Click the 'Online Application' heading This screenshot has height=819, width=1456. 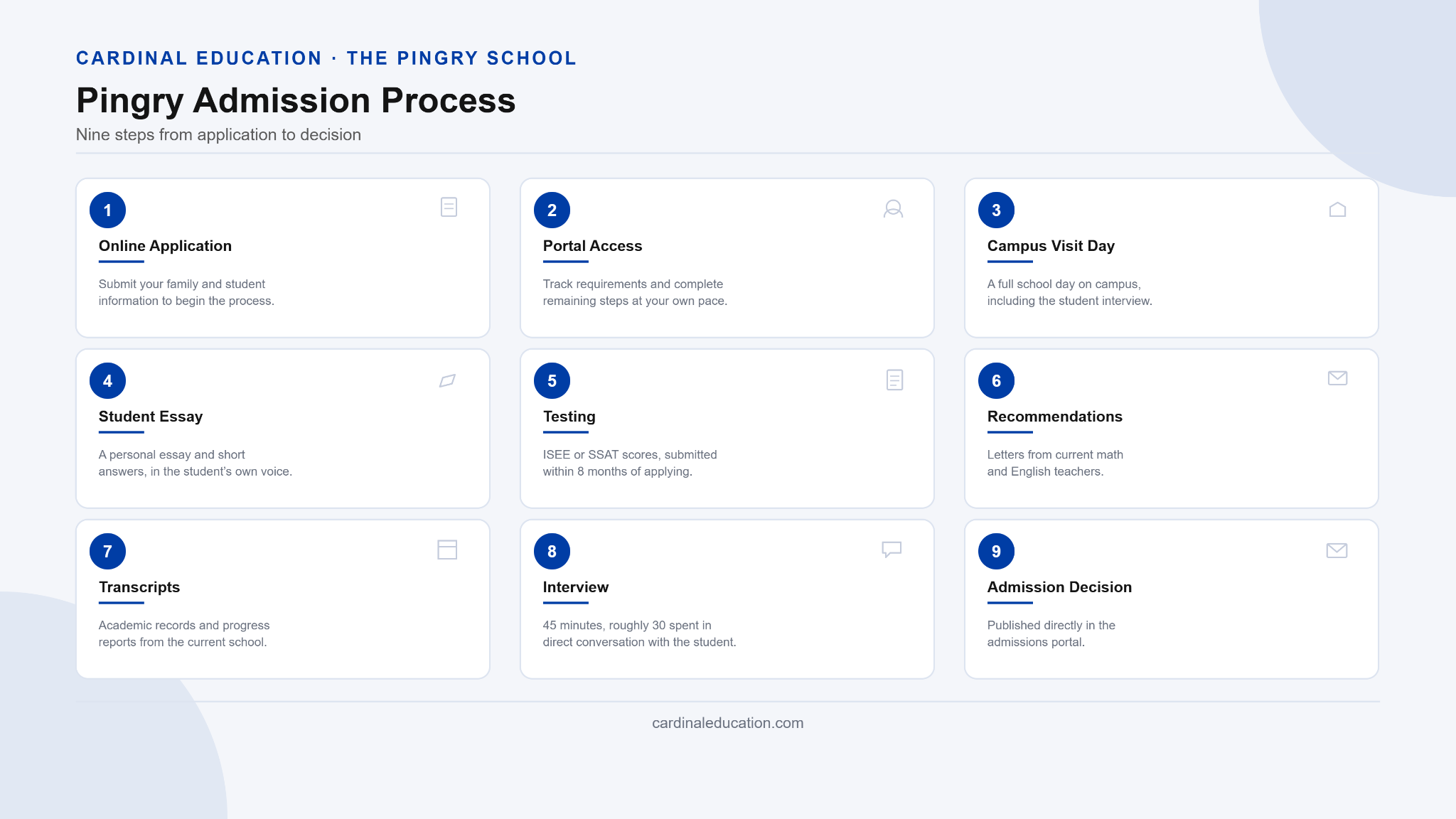[x=165, y=246]
